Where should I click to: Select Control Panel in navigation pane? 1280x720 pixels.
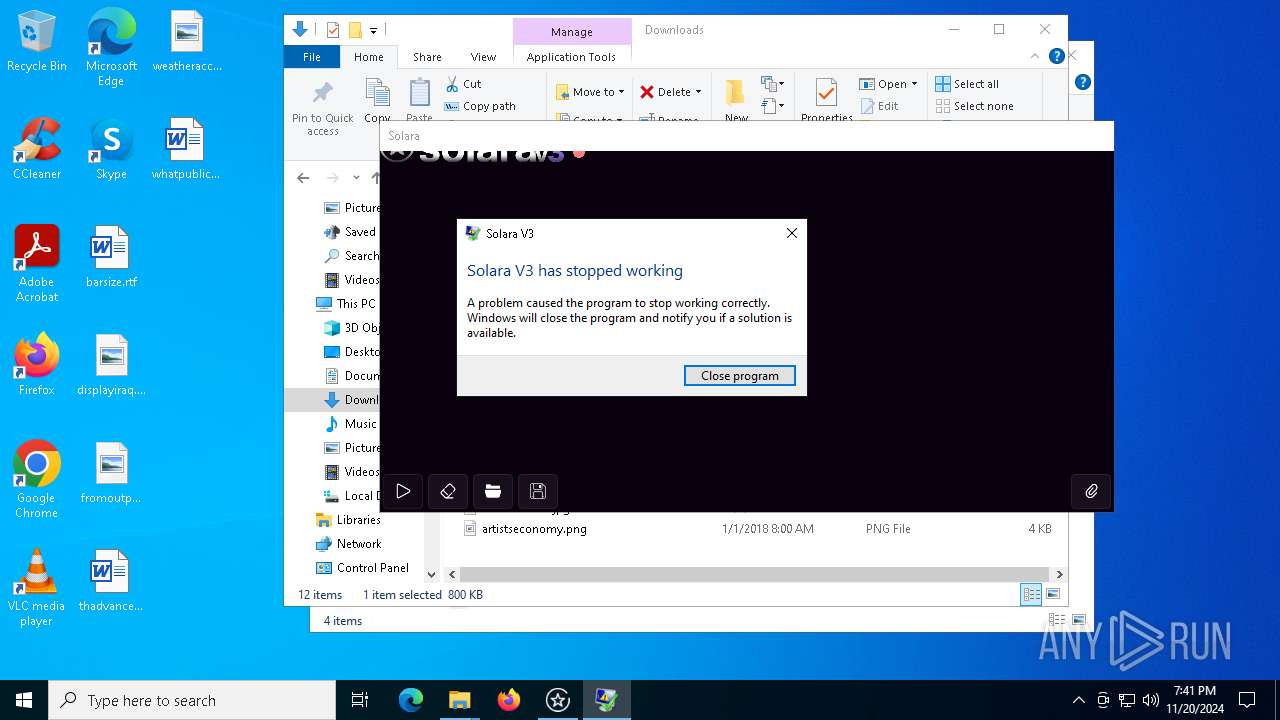(362, 568)
